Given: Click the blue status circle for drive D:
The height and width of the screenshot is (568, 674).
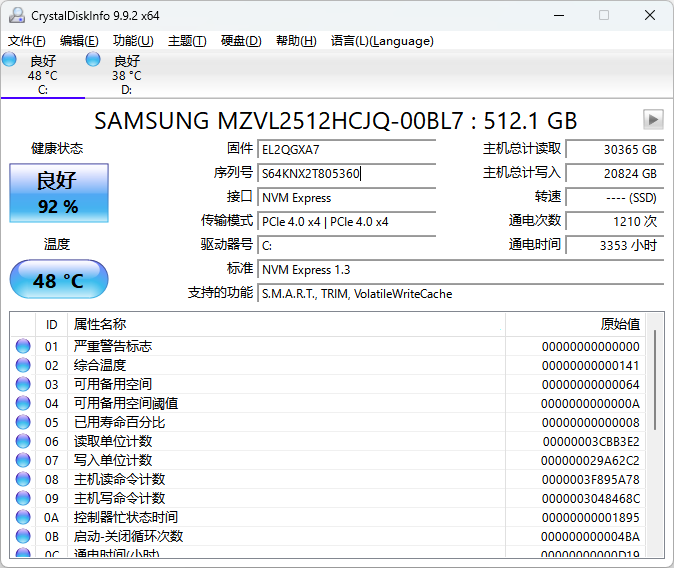Looking at the screenshot, I should [x=93, y=59].
